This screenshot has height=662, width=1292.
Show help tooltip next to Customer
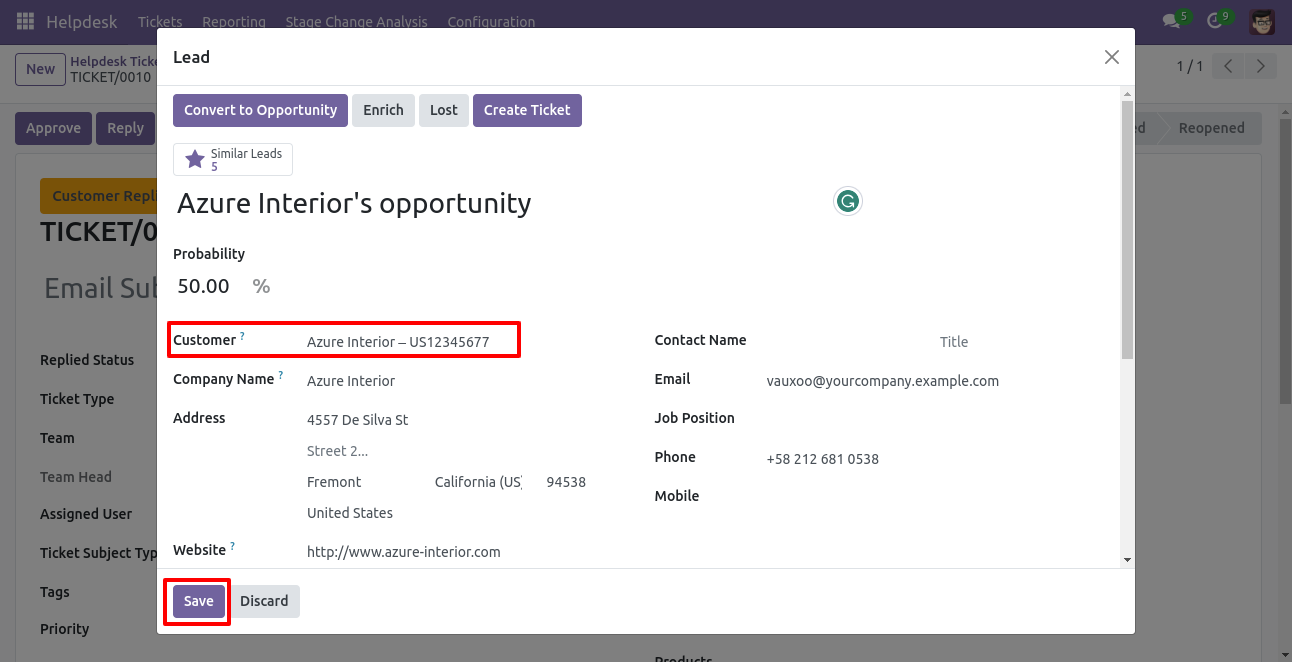click(242, 337)
